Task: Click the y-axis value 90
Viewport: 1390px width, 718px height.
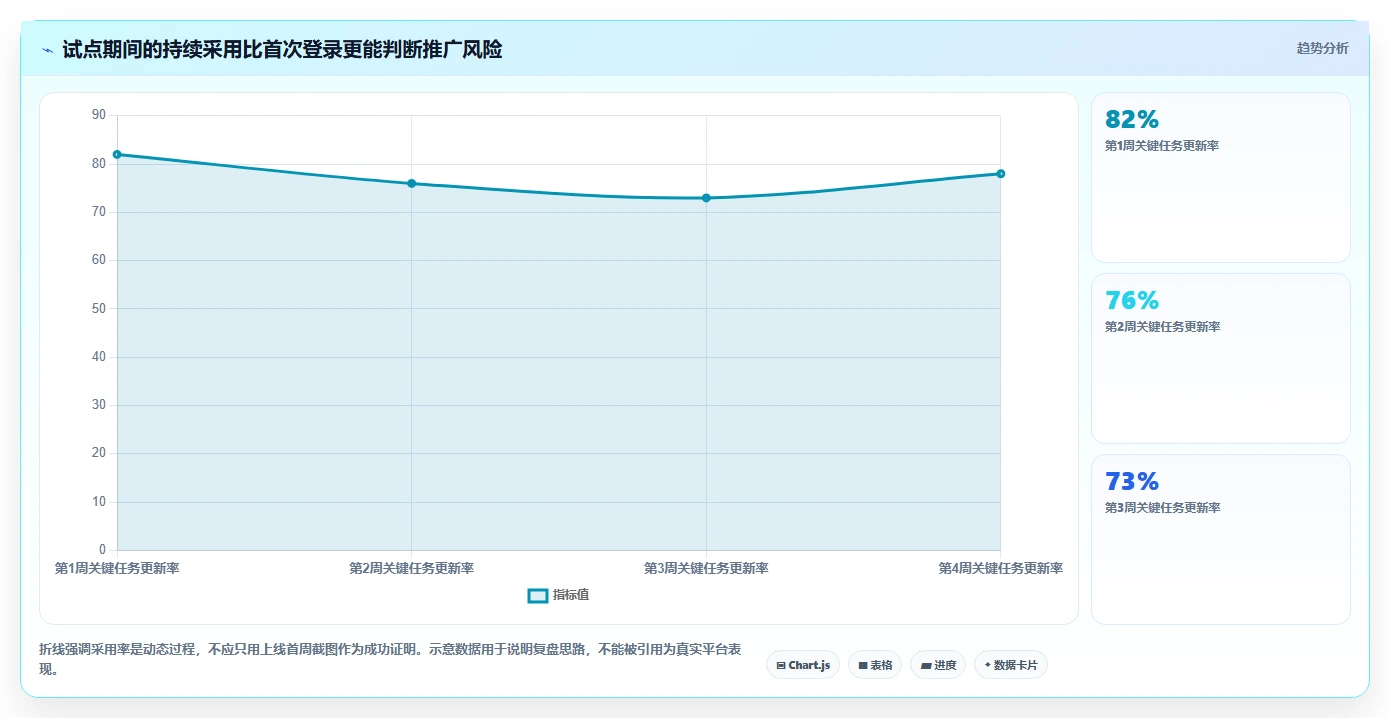Action: pyautogui.click(x=99, y=115)
